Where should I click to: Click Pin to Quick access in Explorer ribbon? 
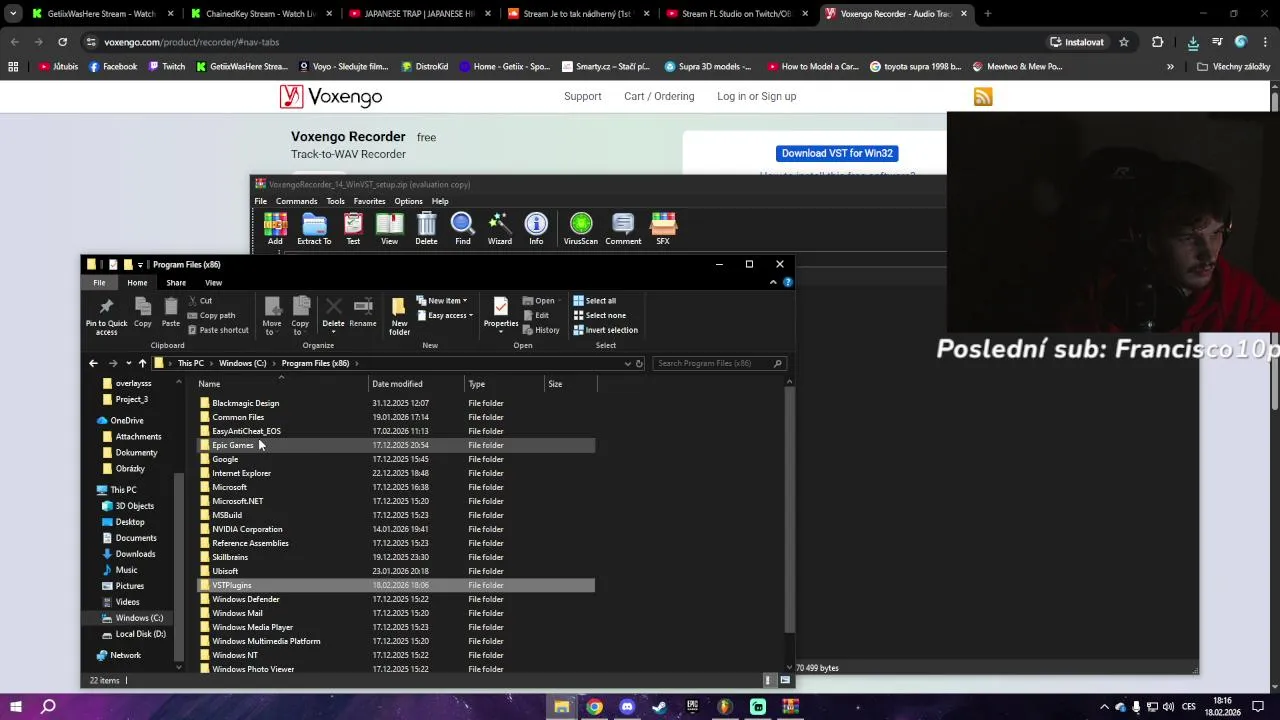pyautogui.click(x=106, y=315)
